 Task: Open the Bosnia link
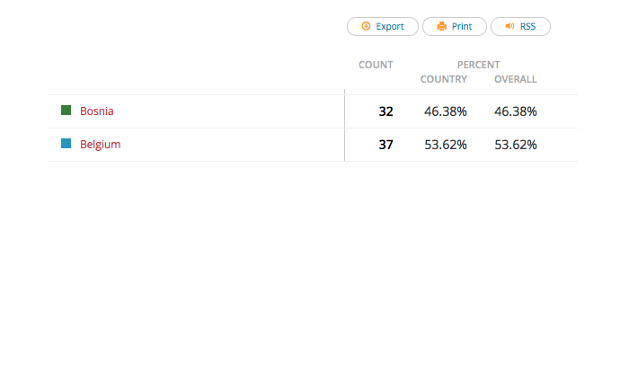[x=97, y=111]
